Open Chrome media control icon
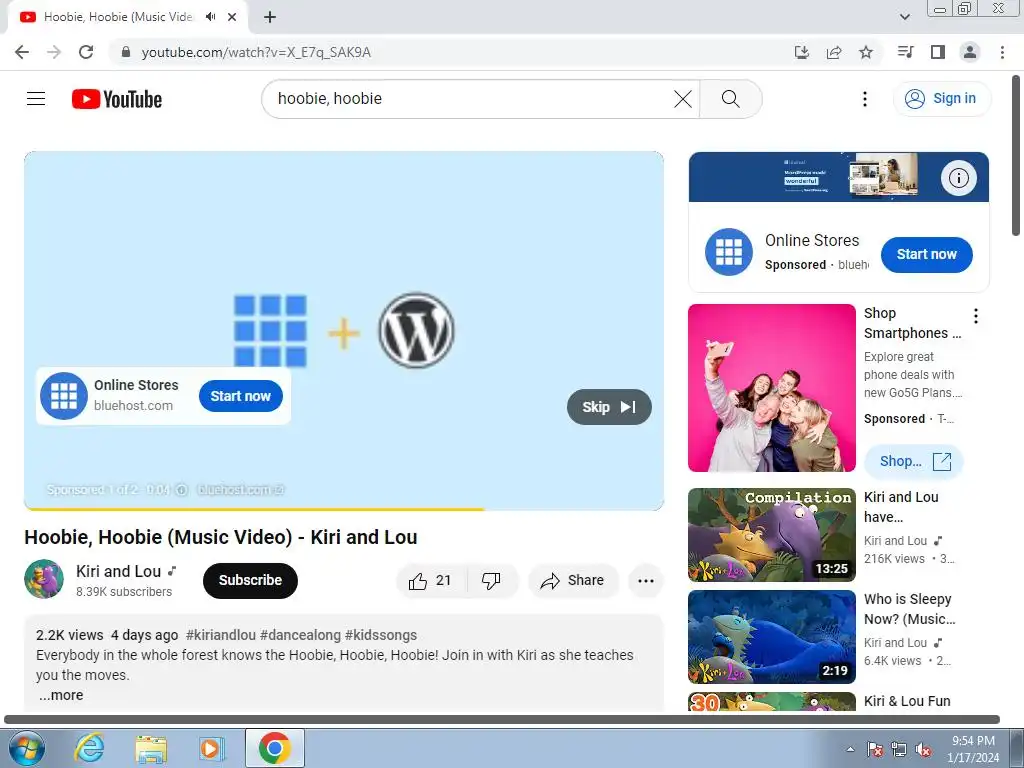Viewport: 1024px width, 768px height. (x=906, y=52)
